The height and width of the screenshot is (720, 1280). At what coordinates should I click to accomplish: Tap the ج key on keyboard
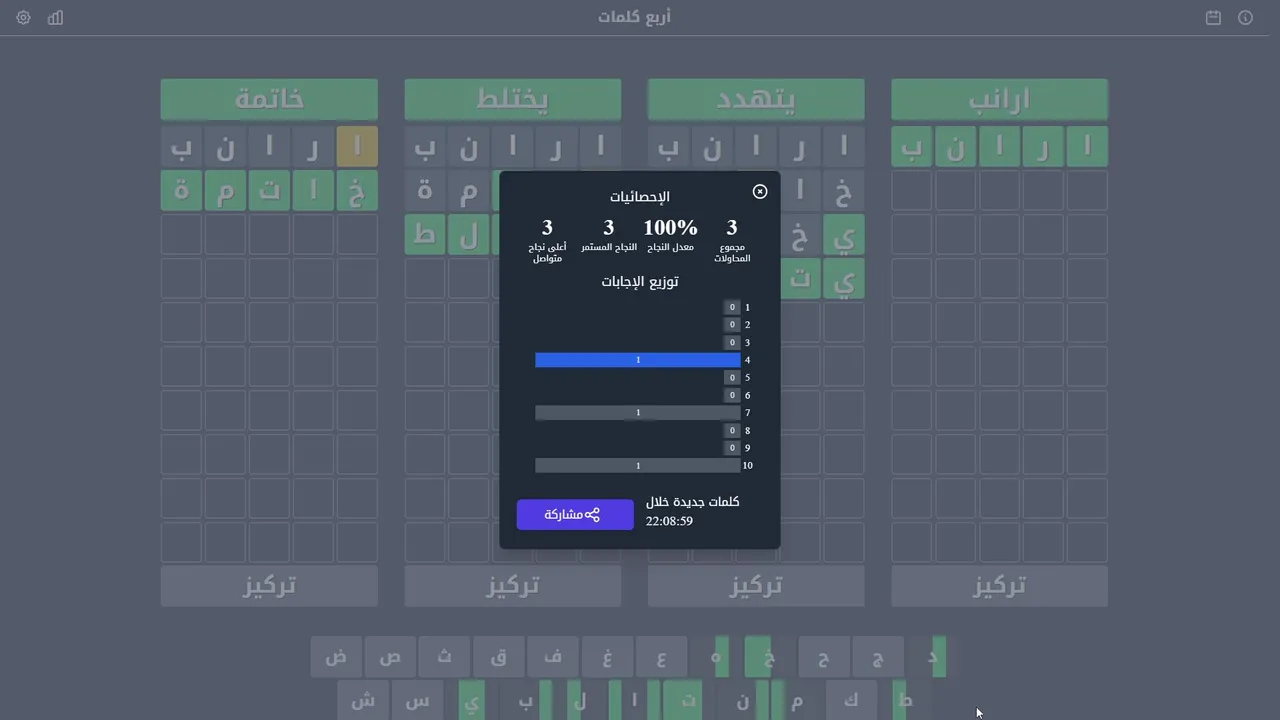click(877, 657)
